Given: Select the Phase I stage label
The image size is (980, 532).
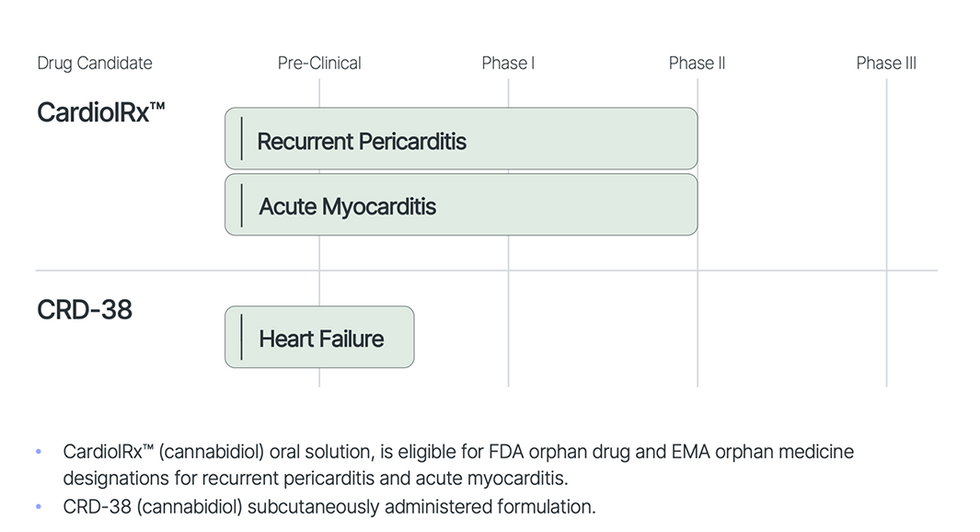Looking at the screenshot, I should (508, 63).
